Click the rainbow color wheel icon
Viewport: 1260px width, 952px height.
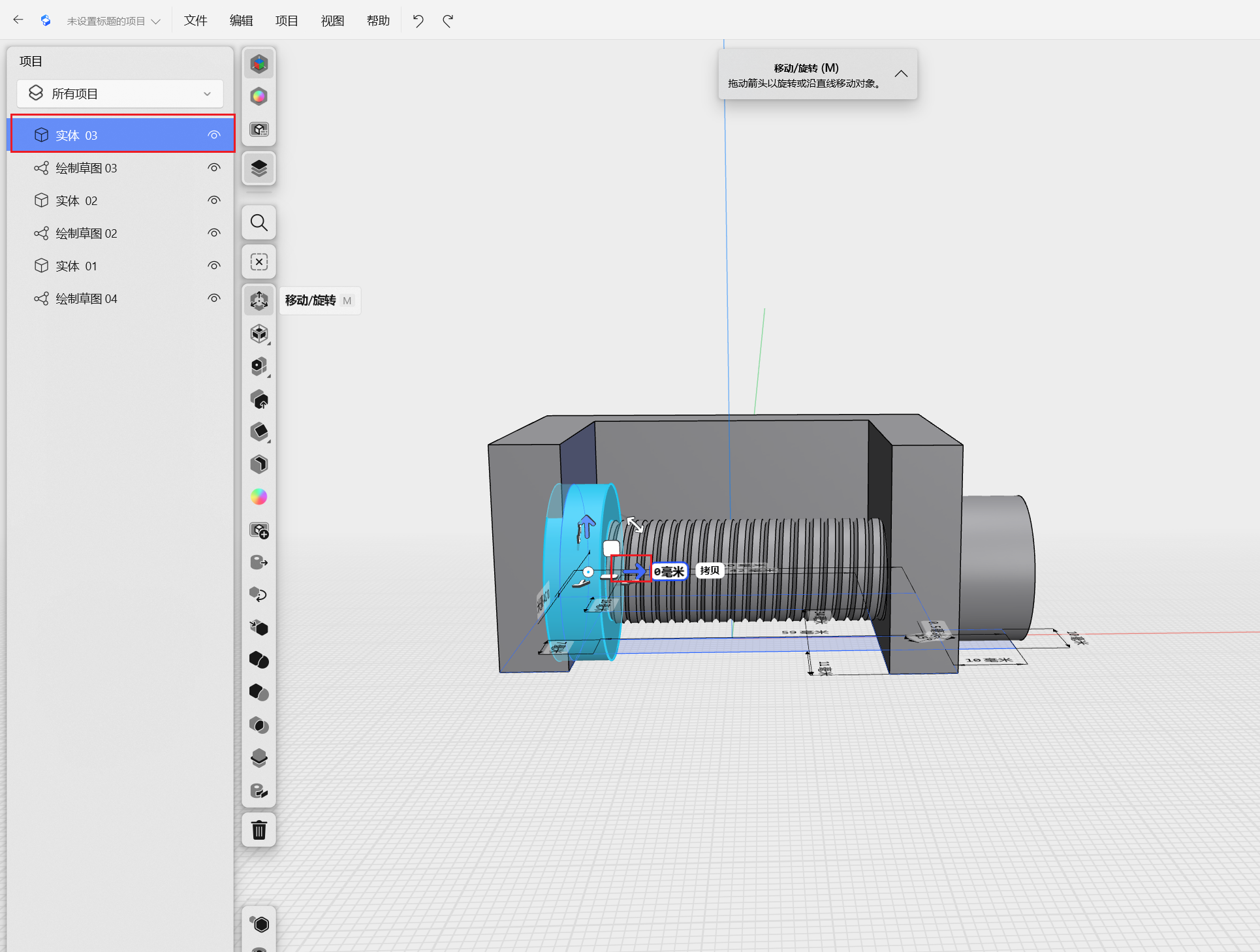259,497
